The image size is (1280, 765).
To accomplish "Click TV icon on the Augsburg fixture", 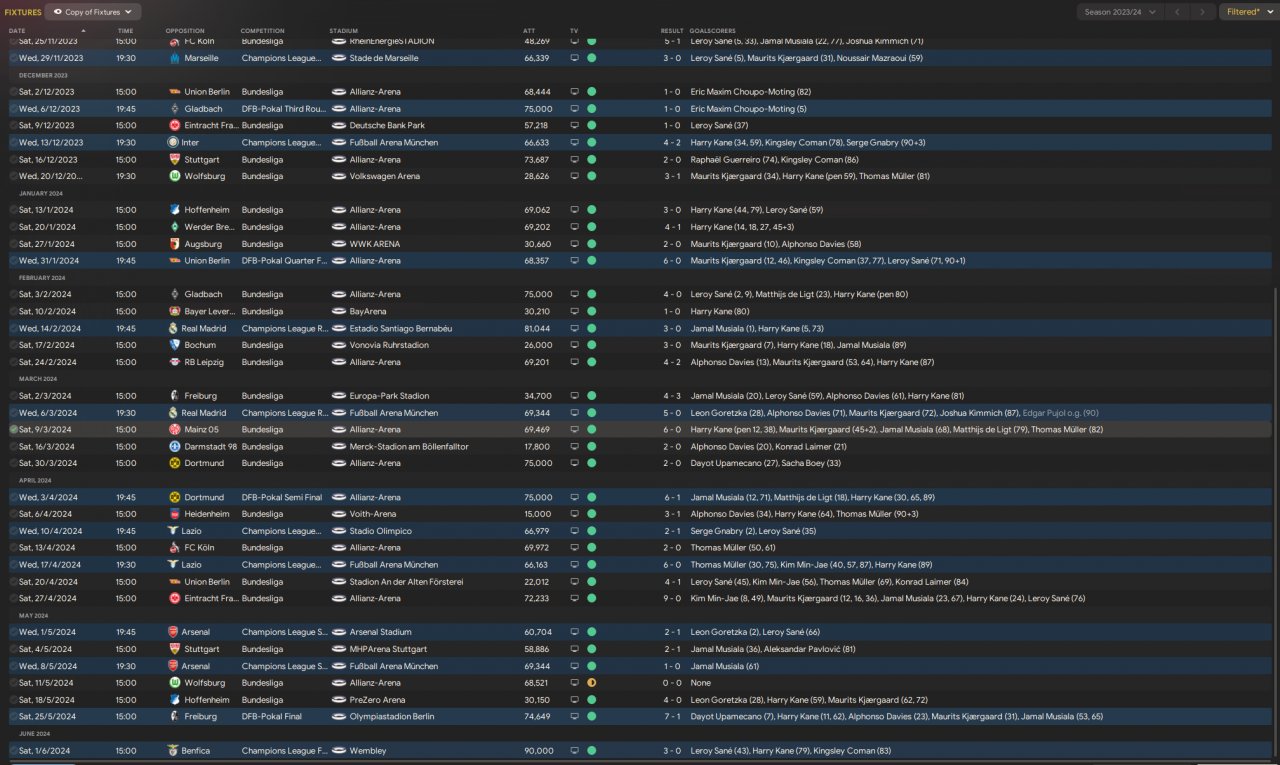I will tap(574, 244).
